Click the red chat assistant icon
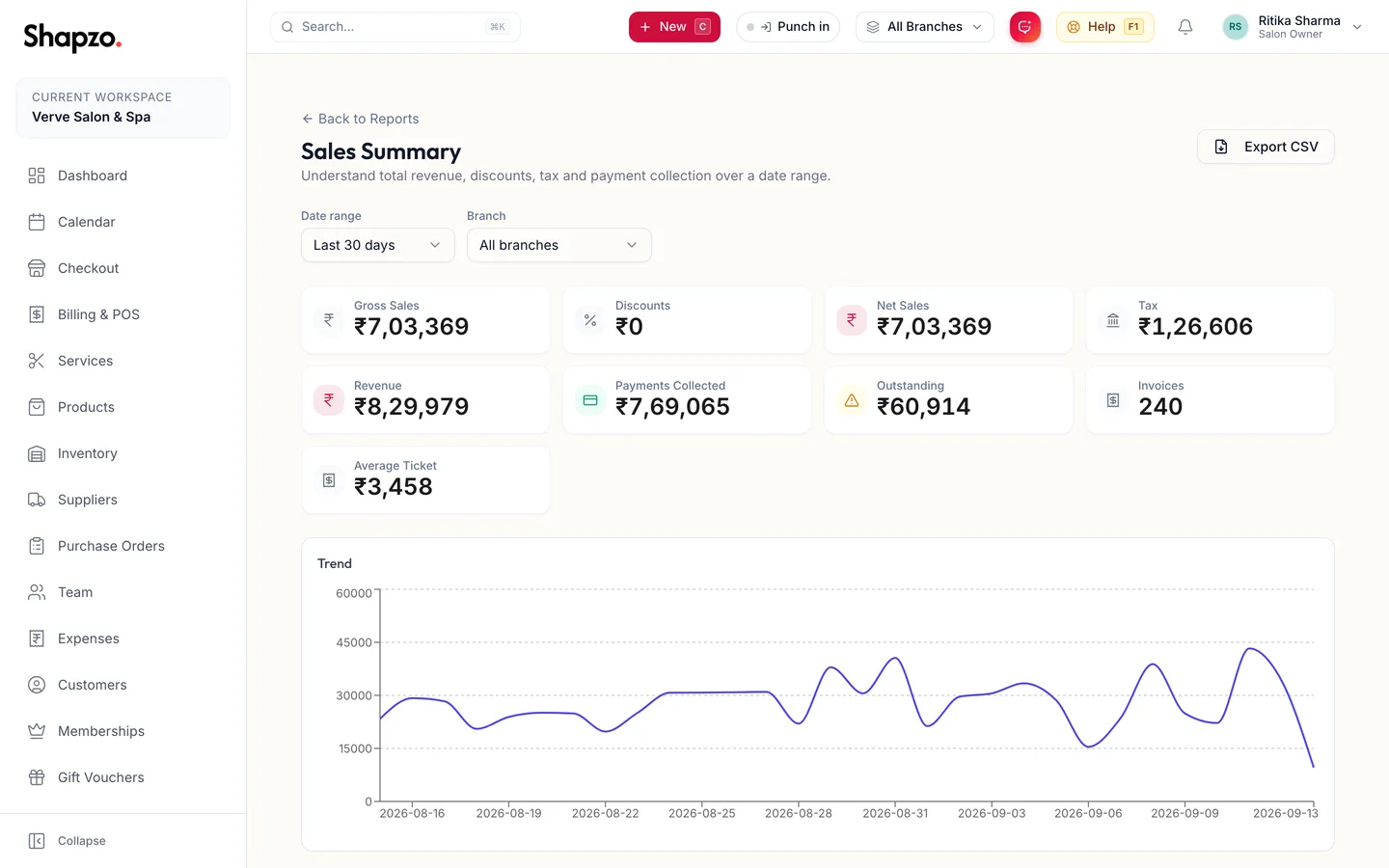Image resolution: width=1389 pixels, height=868 pixels. pos(1025,27)
